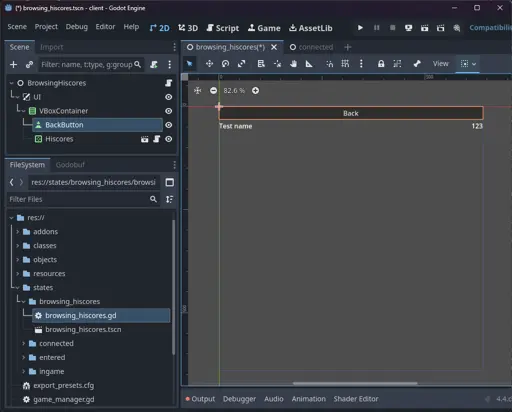This screenshot has height=412, width=512.
Task: Open the Output bottom panel
Action: (200, 399)
